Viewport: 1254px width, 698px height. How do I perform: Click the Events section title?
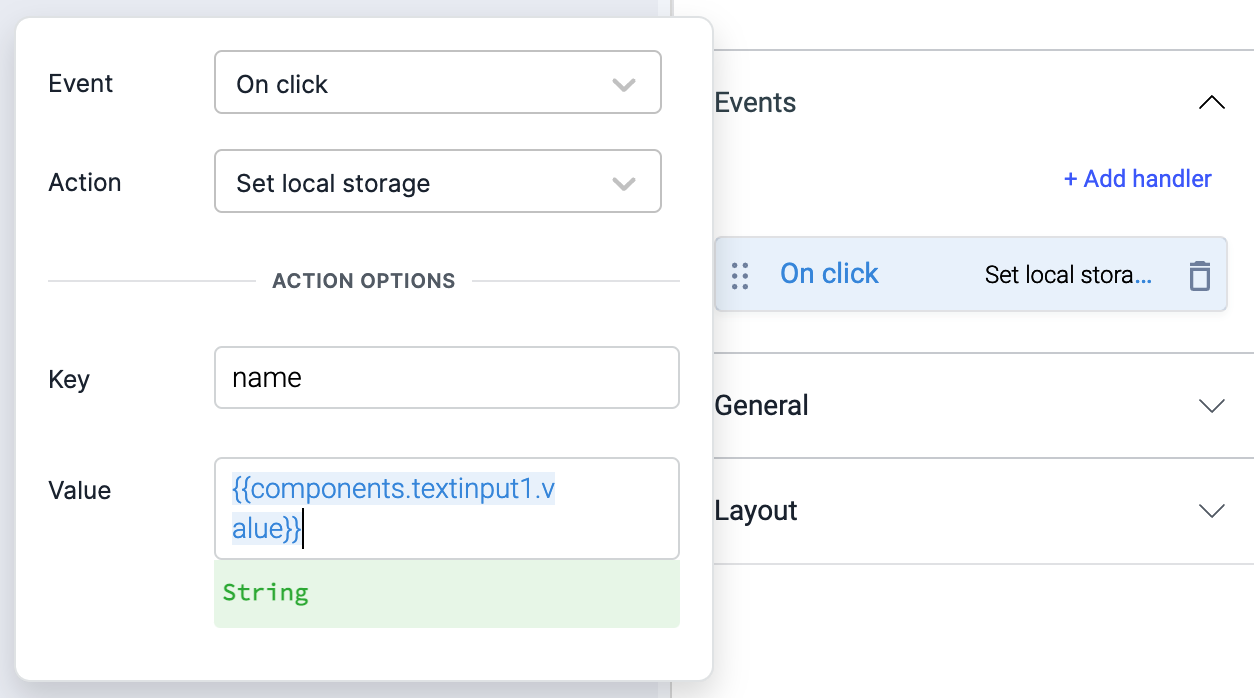tap(755, 103)
